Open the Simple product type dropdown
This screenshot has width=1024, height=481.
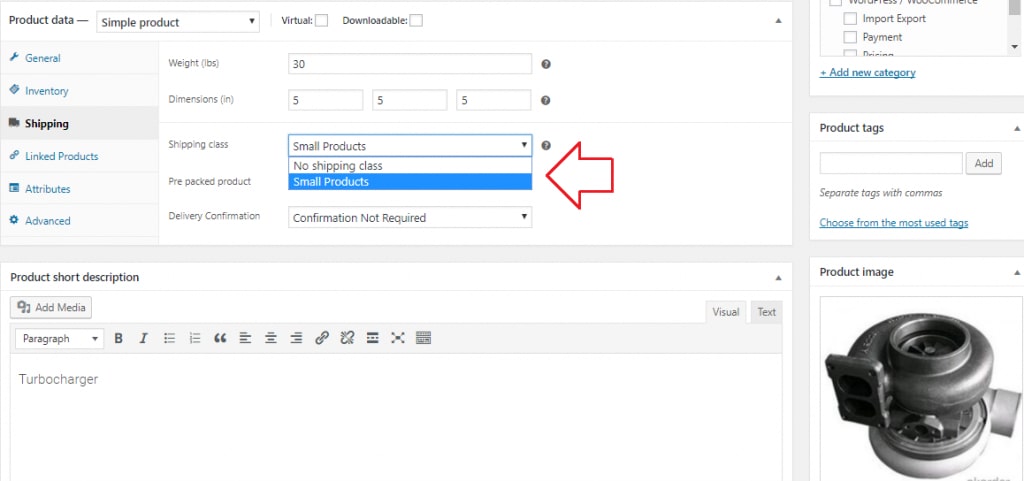178,22
